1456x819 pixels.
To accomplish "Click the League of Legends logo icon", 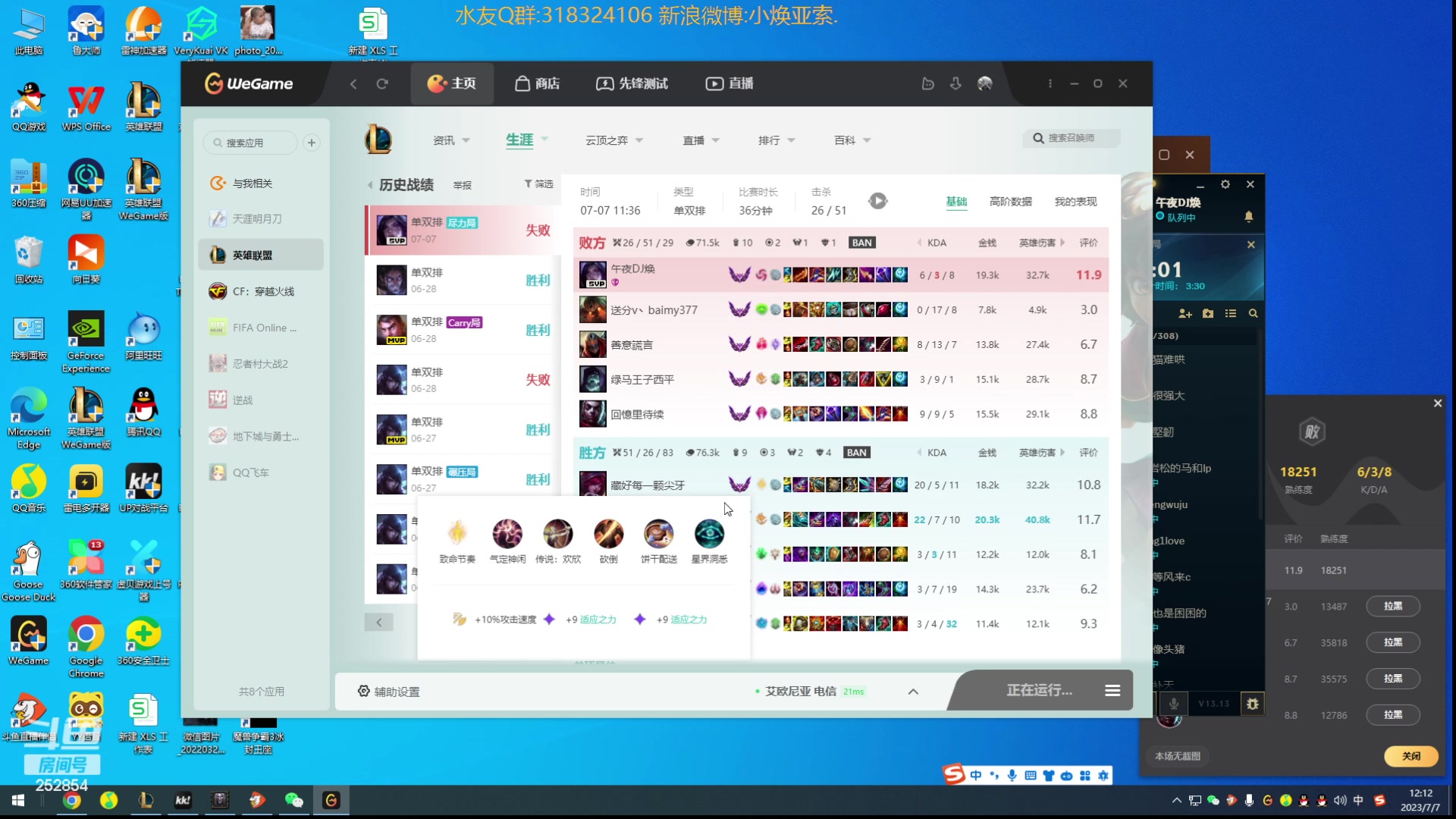I will point(378,140).
